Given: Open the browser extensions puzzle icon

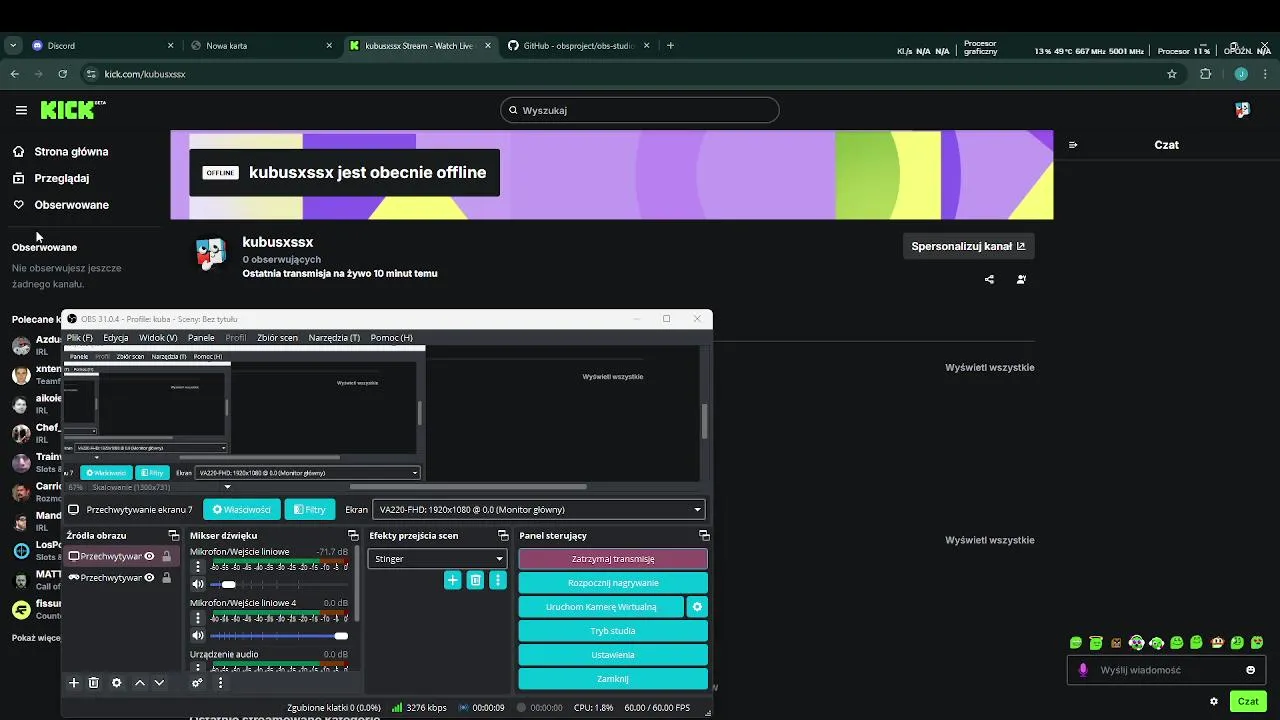Looking at the screenshot, I should click(x=1205, y=74).
